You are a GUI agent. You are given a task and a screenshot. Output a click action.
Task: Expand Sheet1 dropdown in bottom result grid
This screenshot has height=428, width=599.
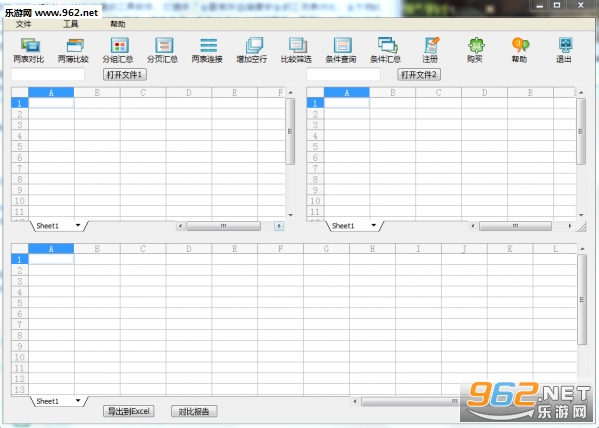pyautogui.click(x=78, y=400)
